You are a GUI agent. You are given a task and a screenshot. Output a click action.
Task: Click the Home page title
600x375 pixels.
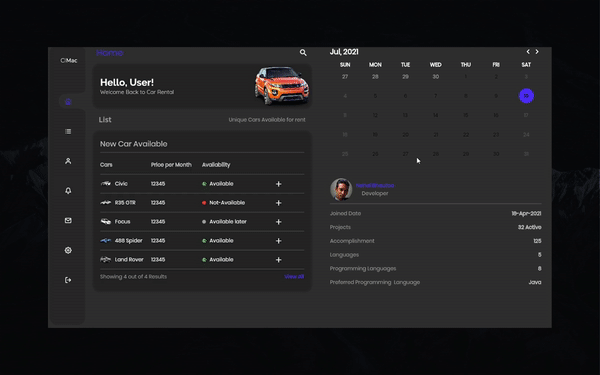click(x=110, y=53)
